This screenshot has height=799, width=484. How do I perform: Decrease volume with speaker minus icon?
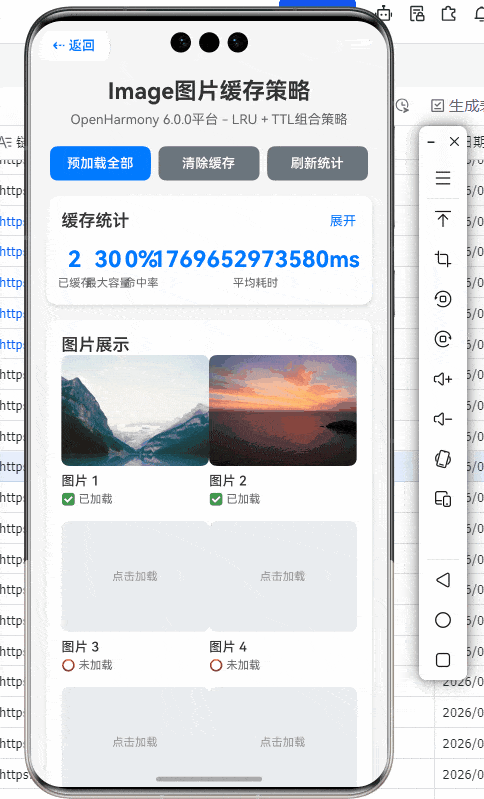coord(443,419)
